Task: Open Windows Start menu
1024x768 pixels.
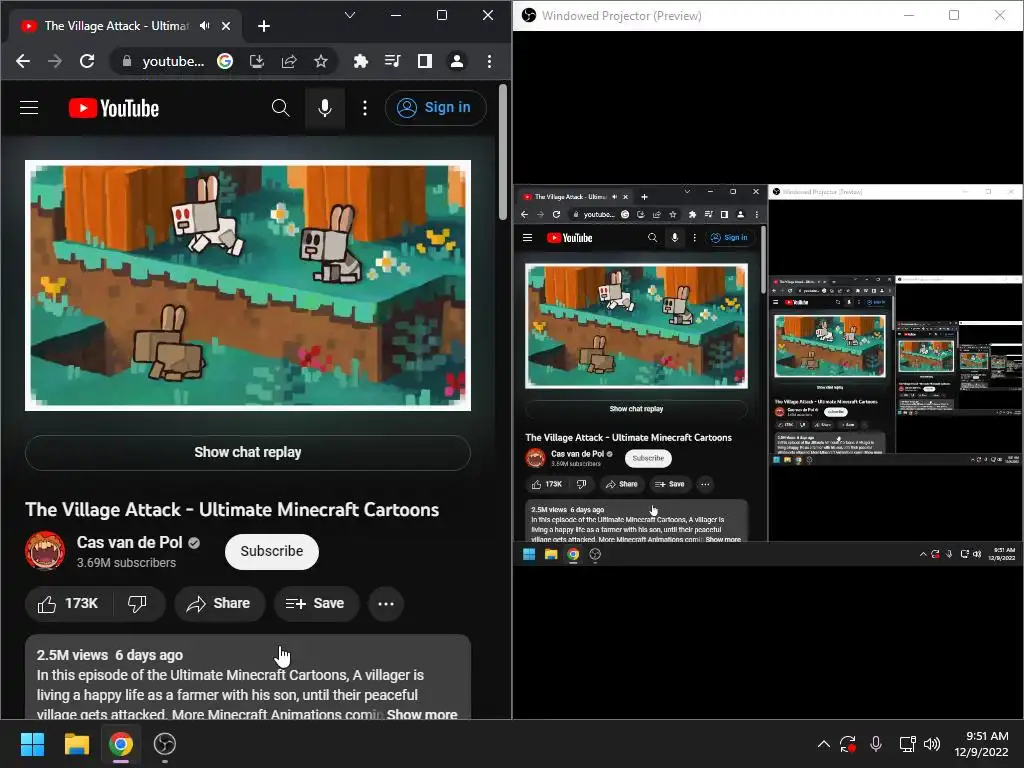Action: [32, 744]
